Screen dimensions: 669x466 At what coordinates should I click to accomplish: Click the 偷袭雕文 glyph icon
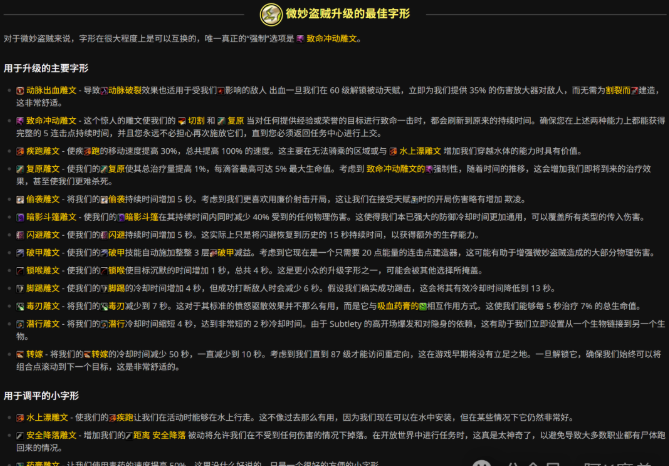pyautogui.click(x=18, y=199)
